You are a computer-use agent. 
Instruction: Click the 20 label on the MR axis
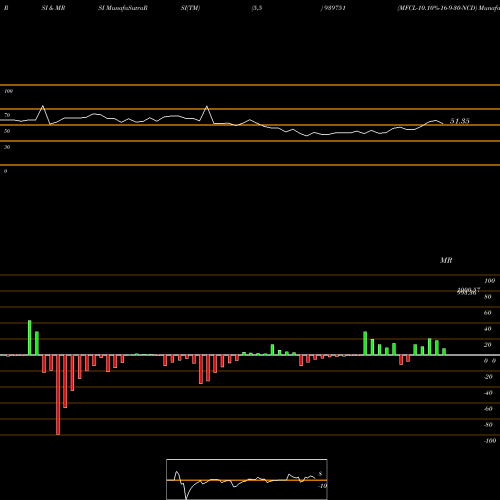coord(488,345)
